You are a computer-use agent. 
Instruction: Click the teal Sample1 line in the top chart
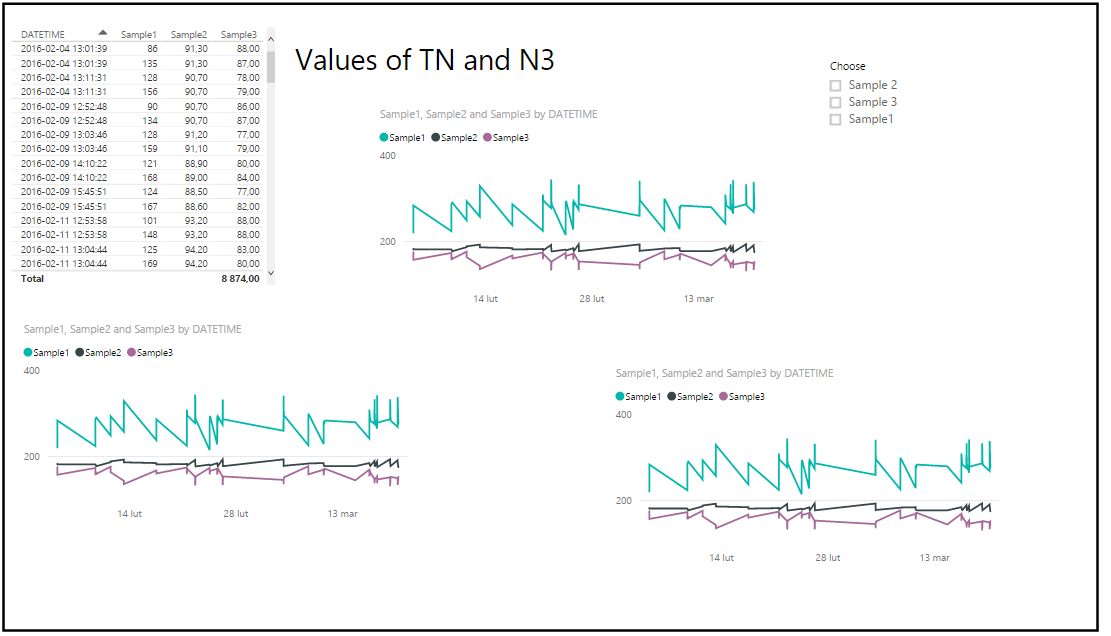(609, 210)
